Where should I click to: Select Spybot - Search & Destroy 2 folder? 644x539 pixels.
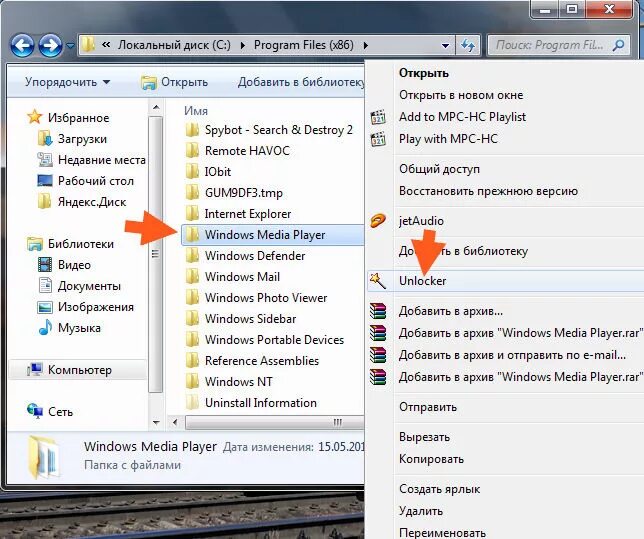click(269, 130)
